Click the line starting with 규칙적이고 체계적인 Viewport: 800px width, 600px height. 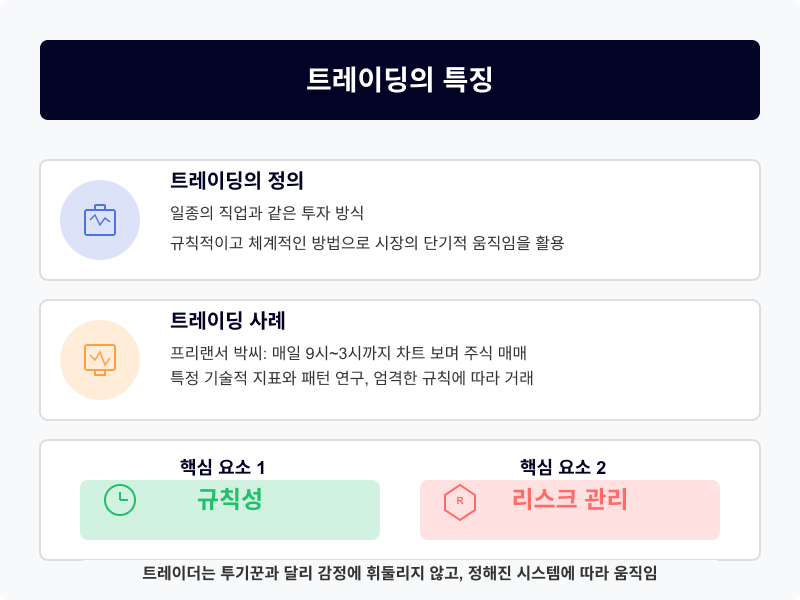tap(367, 243)
